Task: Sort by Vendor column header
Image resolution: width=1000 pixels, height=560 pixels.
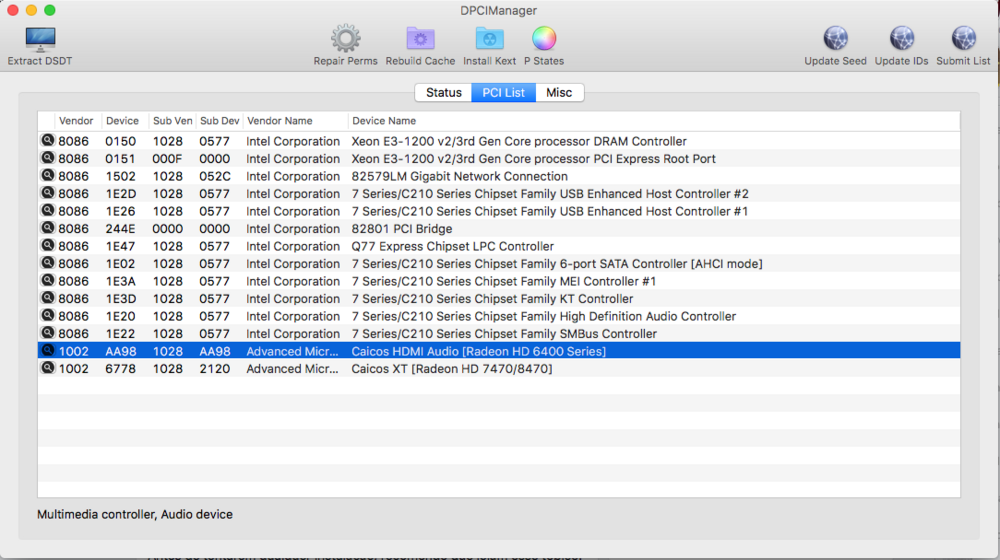Action: pos(76,121)
